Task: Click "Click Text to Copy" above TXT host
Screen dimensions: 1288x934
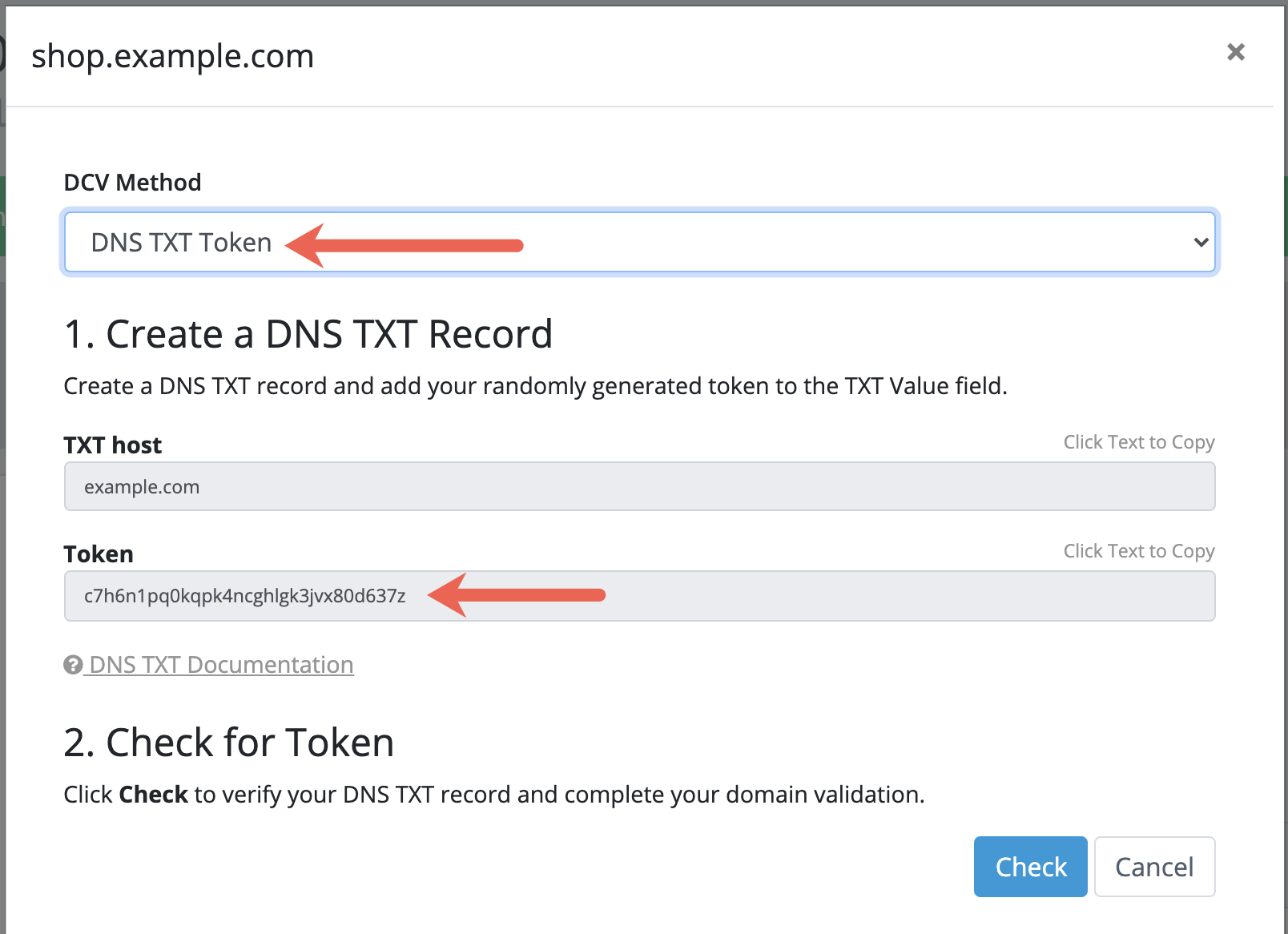Action: tap(1138, 442)
